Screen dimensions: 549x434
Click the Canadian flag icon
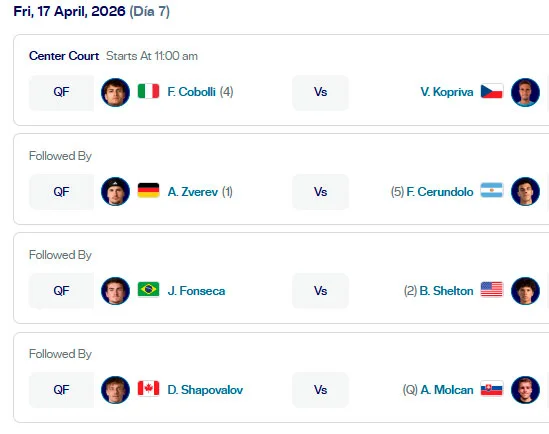coord(148,388)
